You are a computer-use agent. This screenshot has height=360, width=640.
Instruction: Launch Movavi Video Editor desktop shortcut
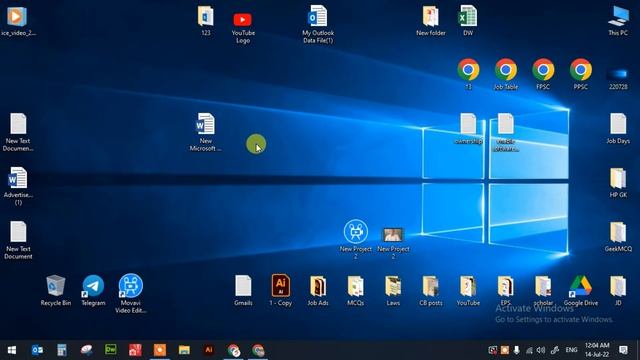click(x=131, y=285)
